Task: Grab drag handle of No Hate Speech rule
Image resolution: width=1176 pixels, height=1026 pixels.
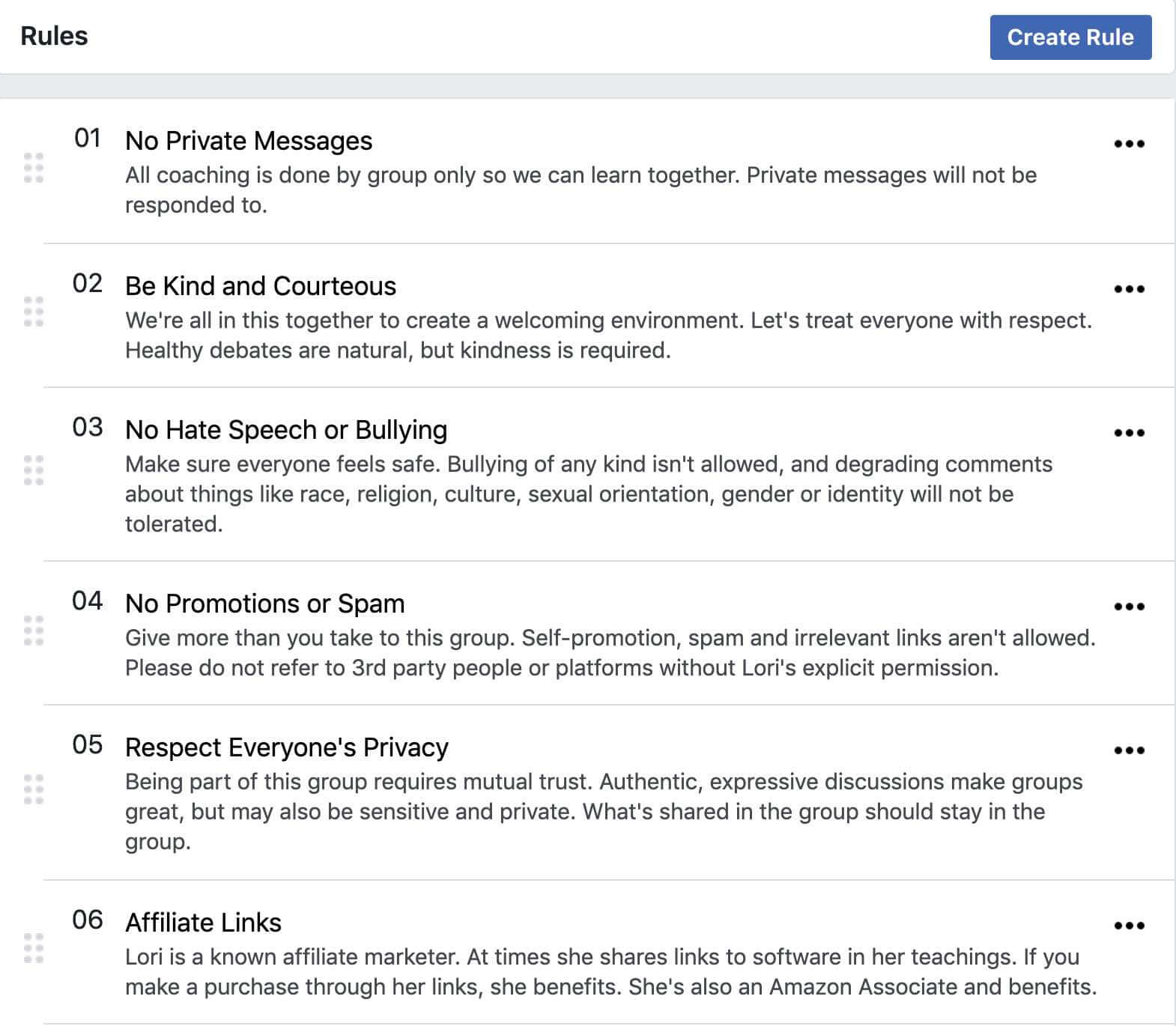Action: click(x=34, y=470)
